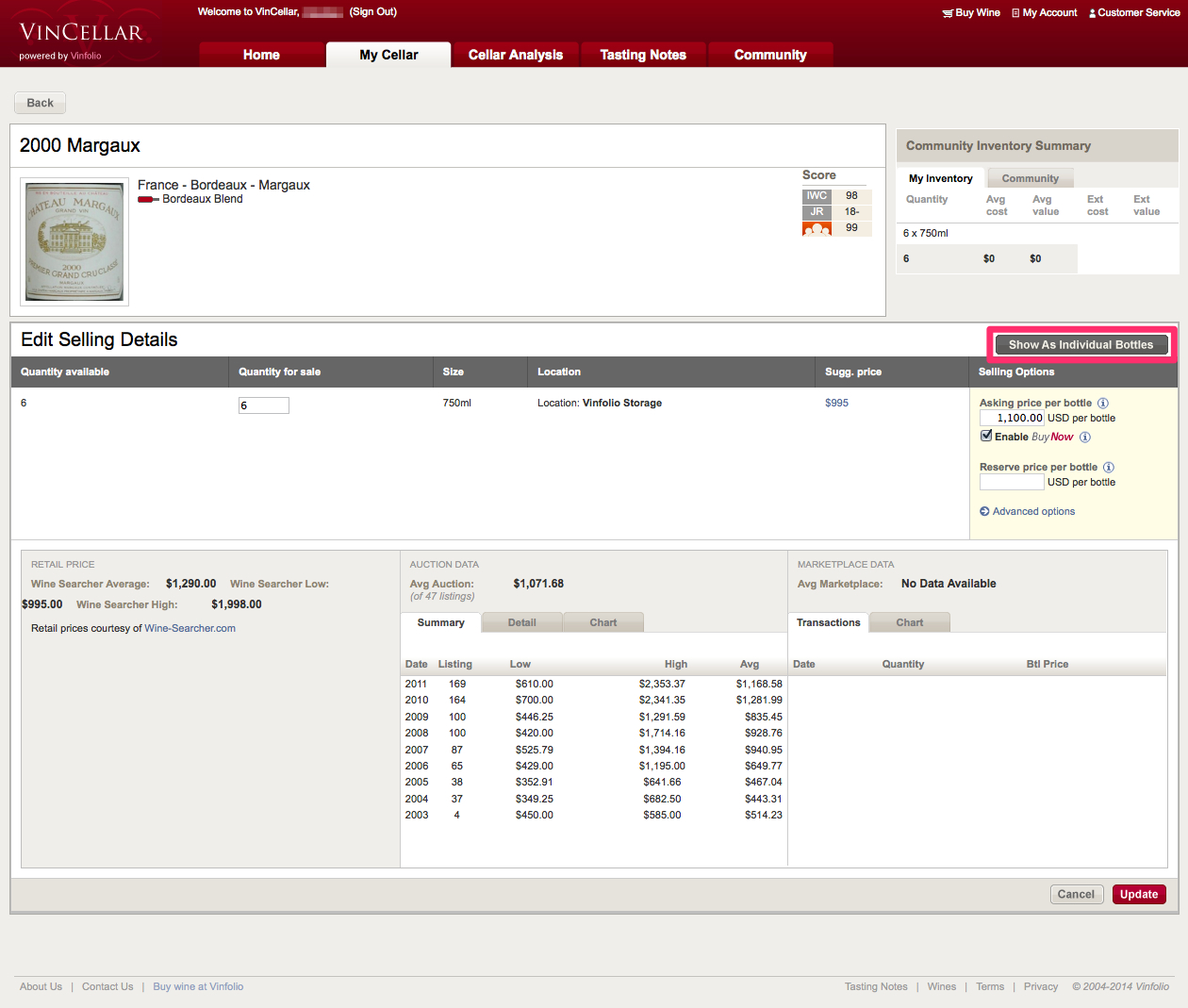Toggle the Enable Buy Now checkbox
Viewport: 1188px width, 1008px height.
pos(986,437)
